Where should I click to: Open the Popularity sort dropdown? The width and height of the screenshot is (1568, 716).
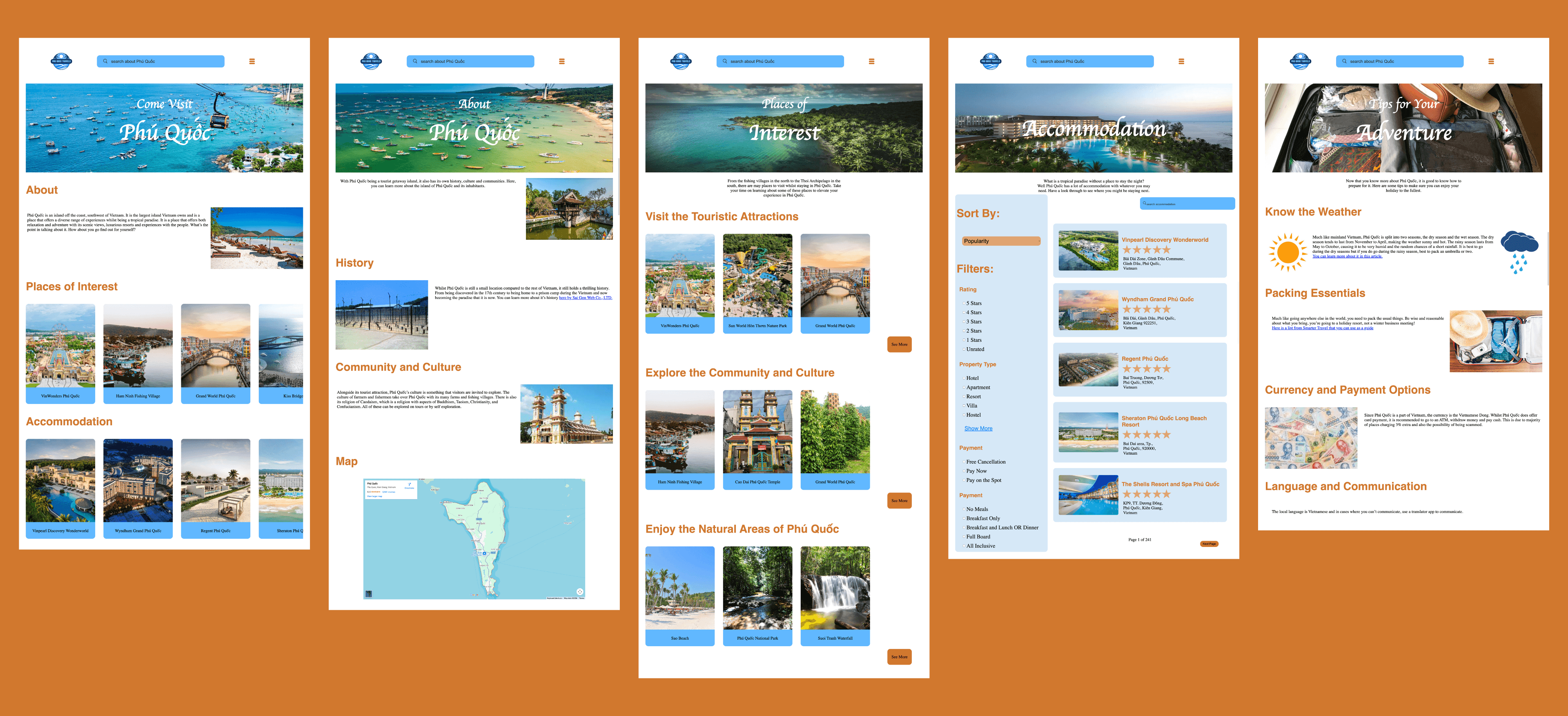pos(1001,241)
